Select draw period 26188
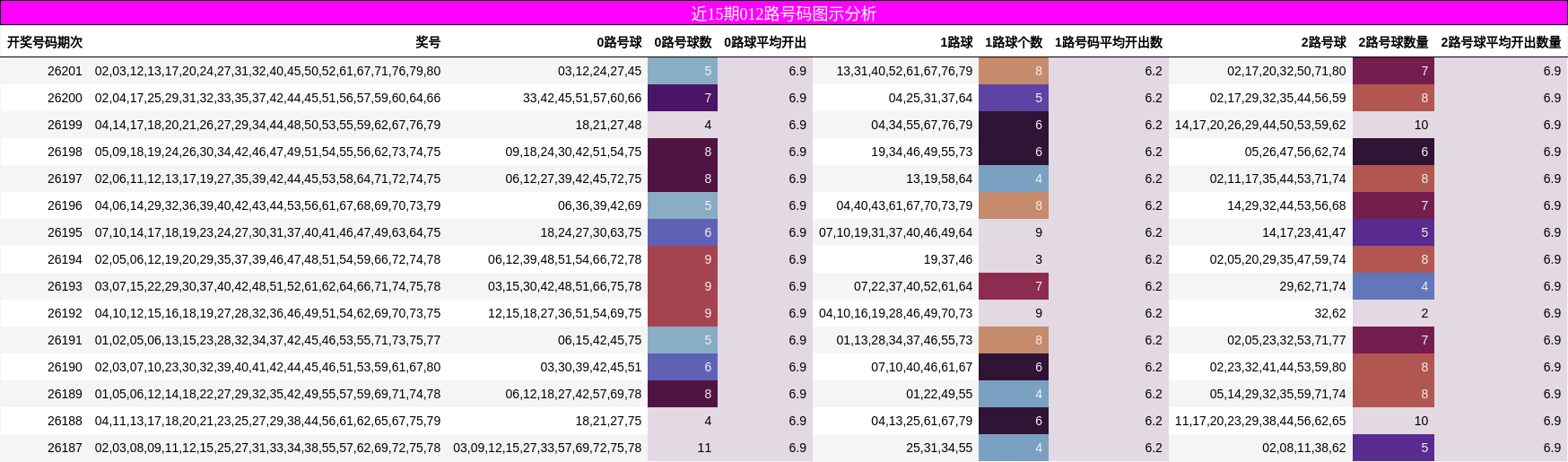 [65, 421]
